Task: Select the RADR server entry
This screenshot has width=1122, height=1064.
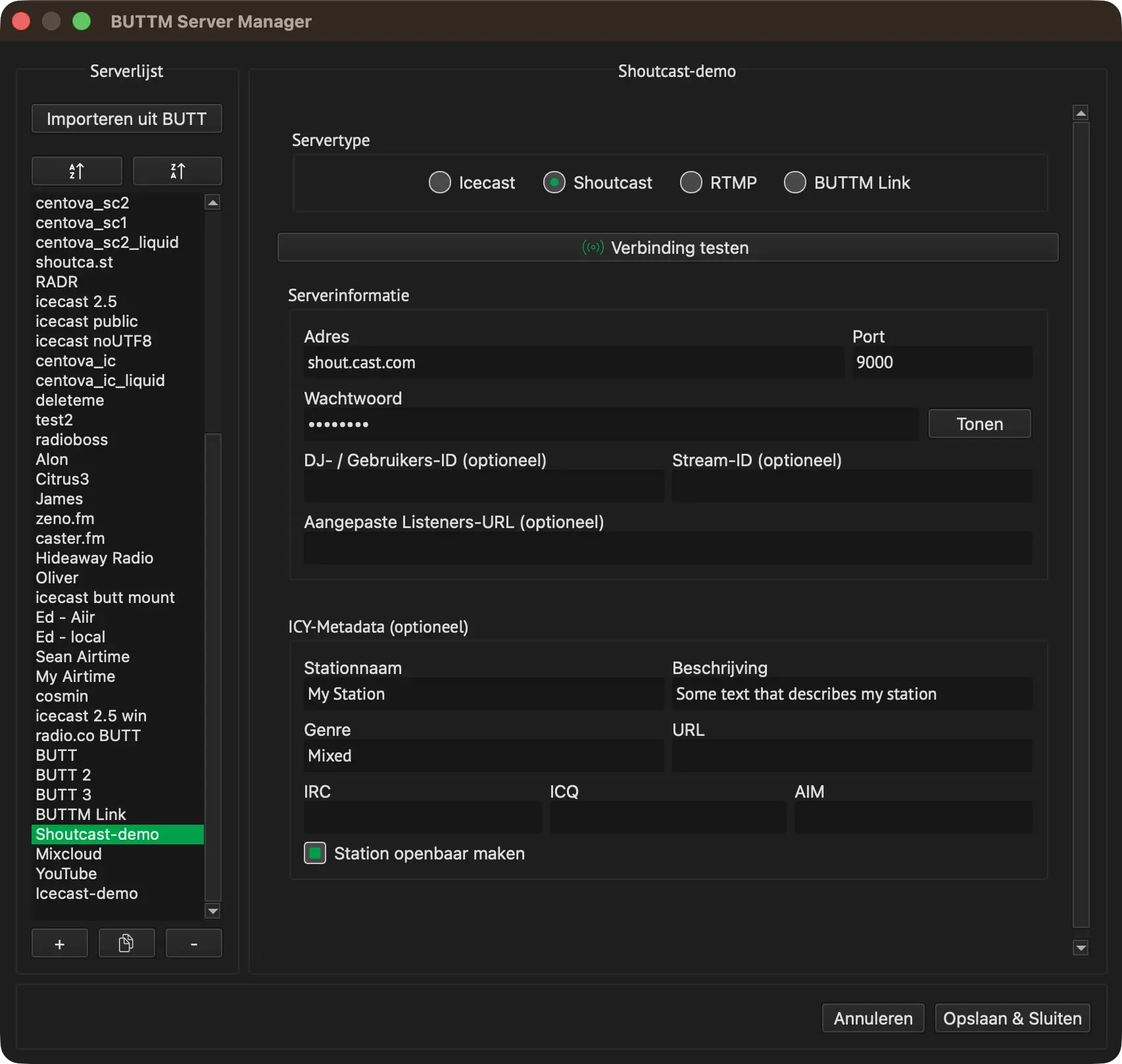Action: pyautogui.click(x=118, y=282)
